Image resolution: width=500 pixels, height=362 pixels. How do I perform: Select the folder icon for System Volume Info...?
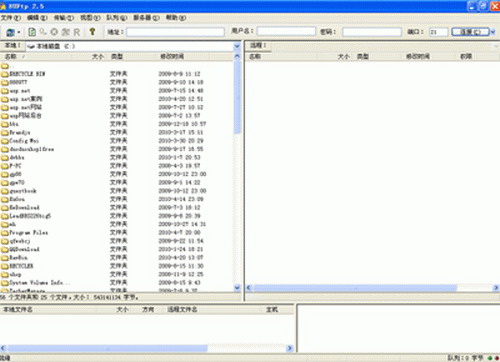tap(5, 283)
